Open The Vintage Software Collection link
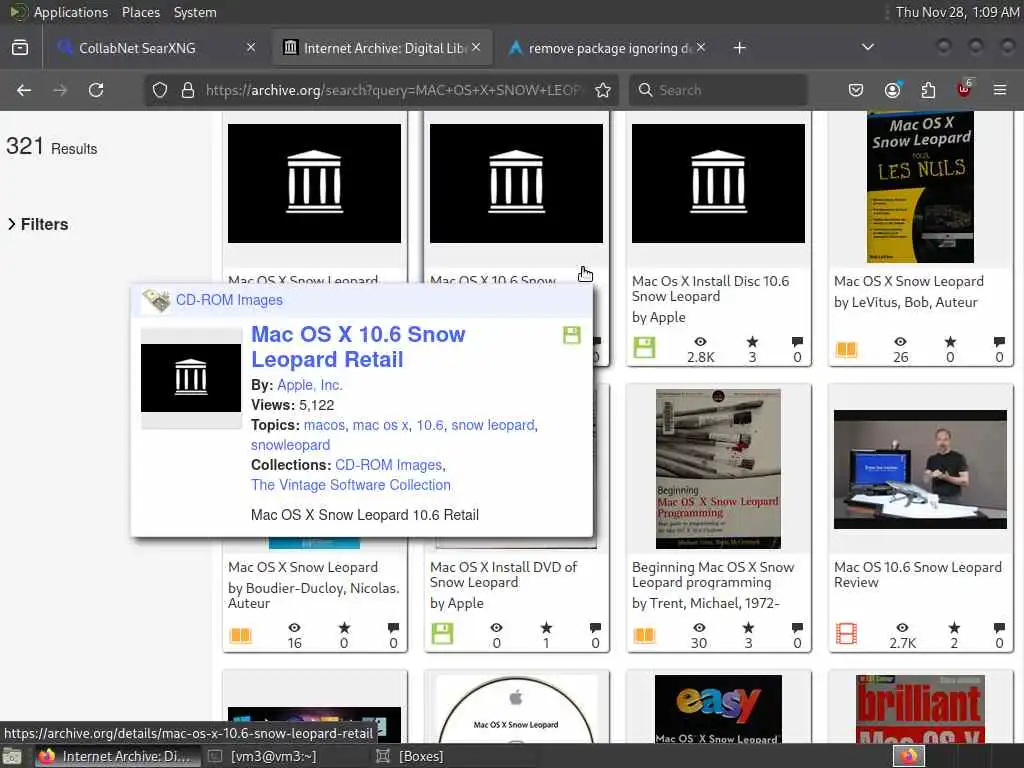This screenshot has height=768, width=1024. [x=351, y=485]
